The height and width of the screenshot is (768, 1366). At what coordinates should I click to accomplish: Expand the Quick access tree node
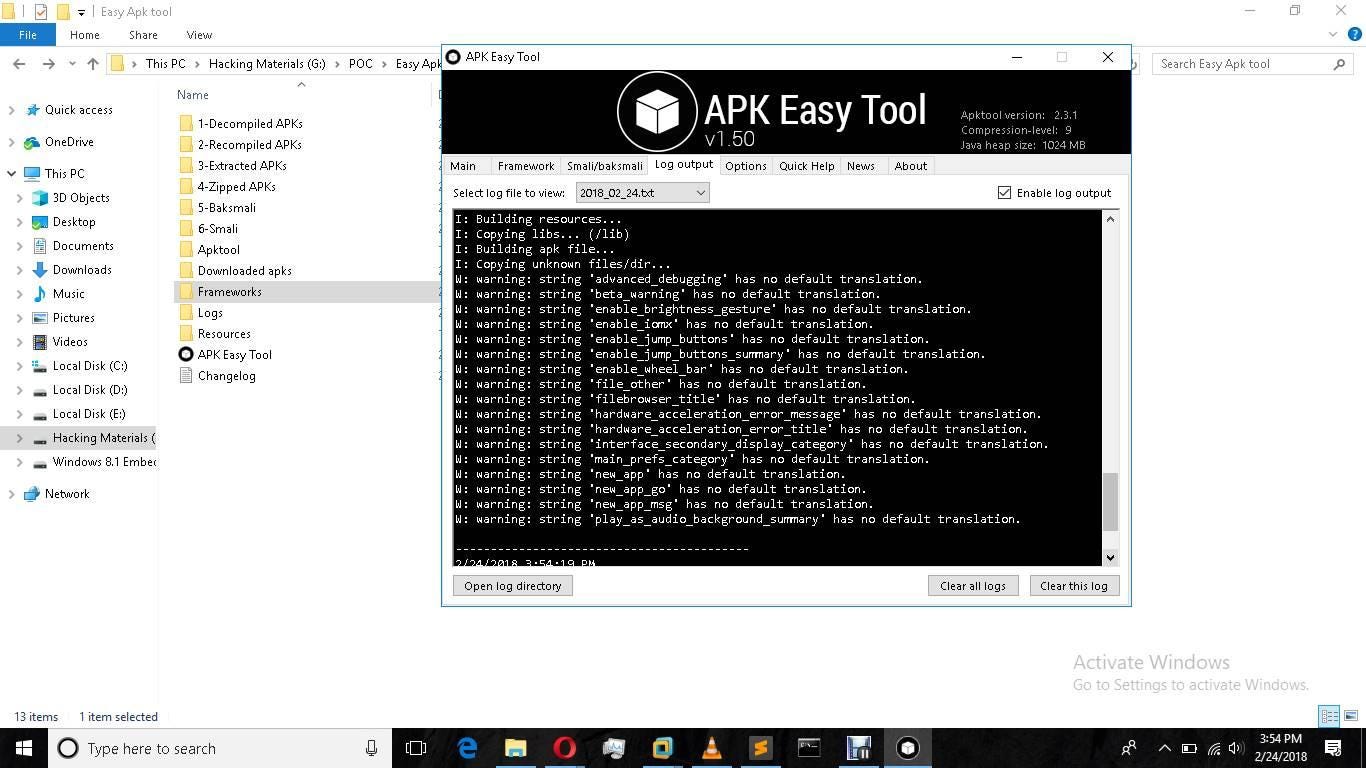coord(11,110)
